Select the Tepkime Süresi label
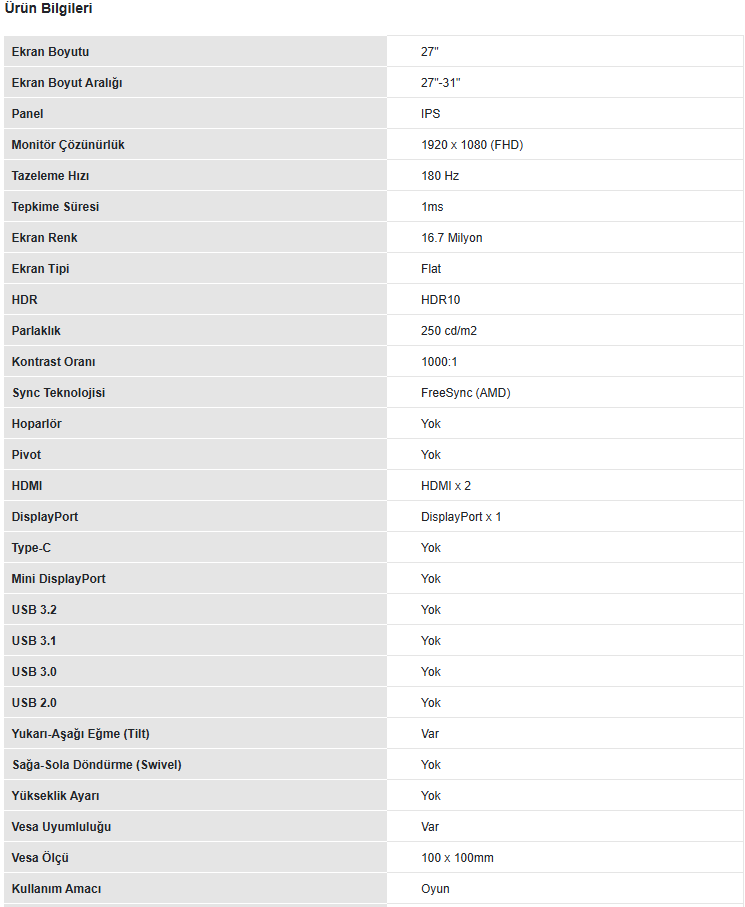This screenshot has height=907, width=745. (55, 207)
